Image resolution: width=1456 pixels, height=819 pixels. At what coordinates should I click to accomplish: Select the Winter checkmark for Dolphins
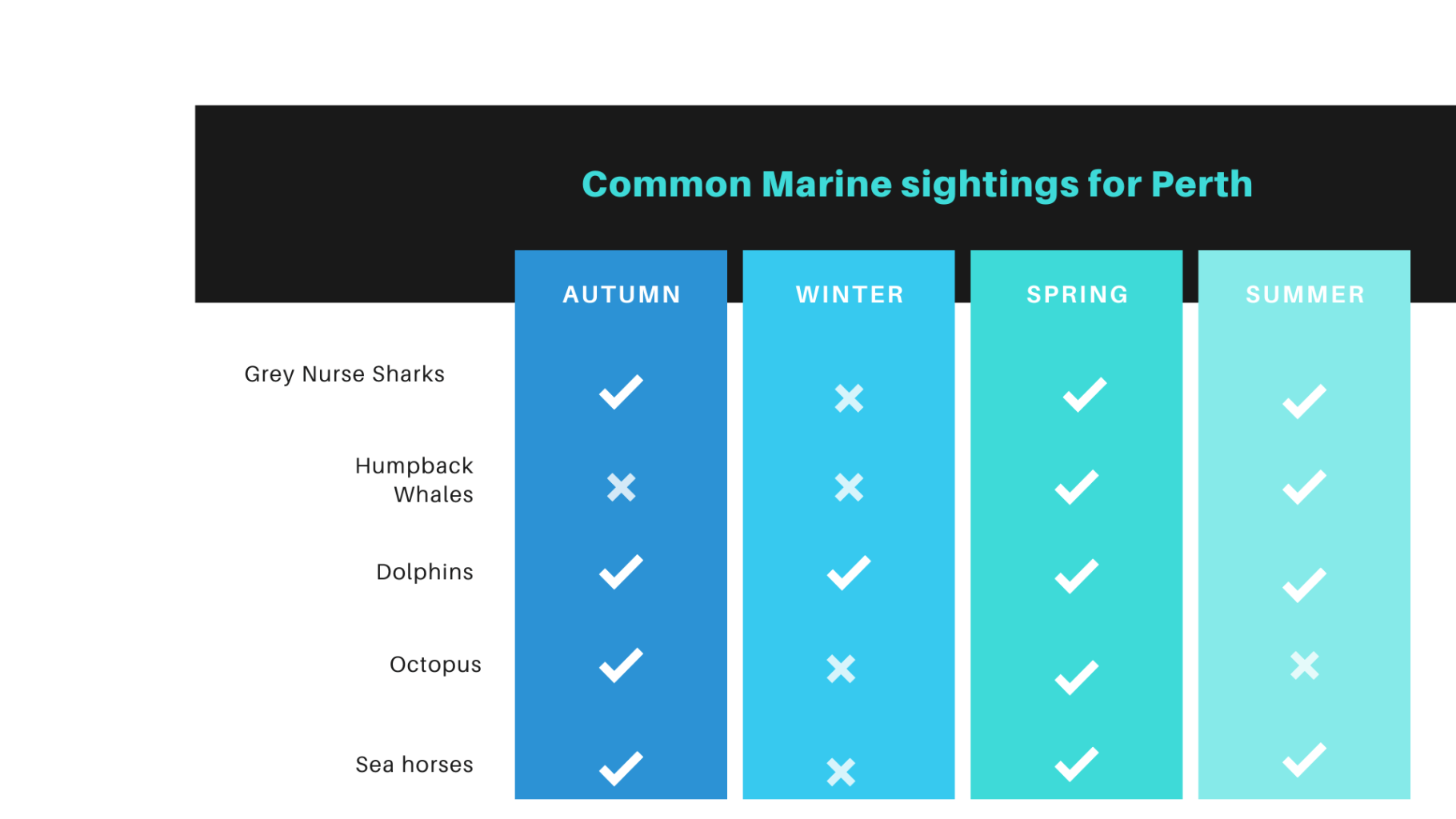coord(848,573)
